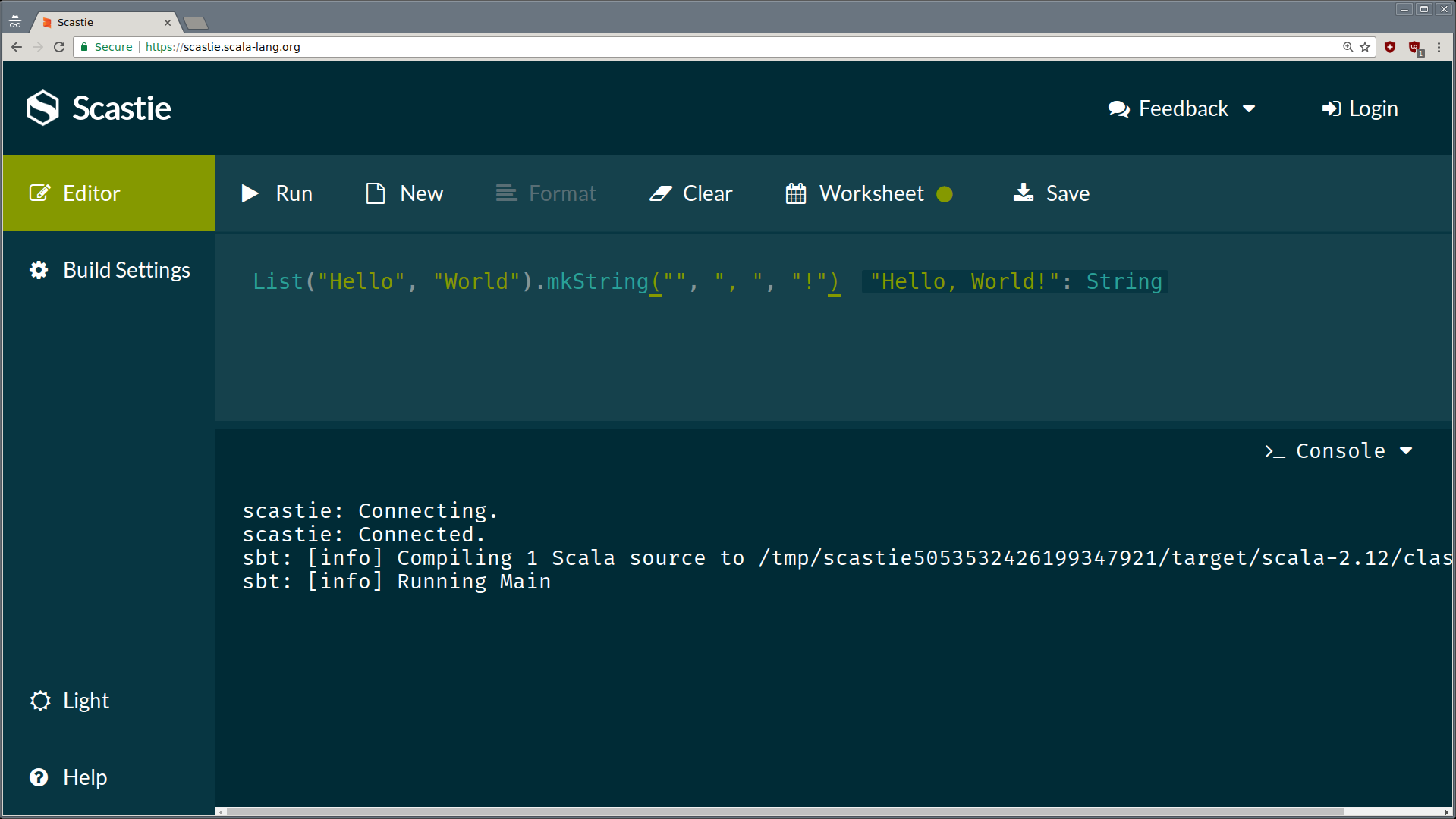Image resolution: width=1456 pixels, height=819 pixels.
Task: Click the New document icon
Action: (x=376, y=193)
